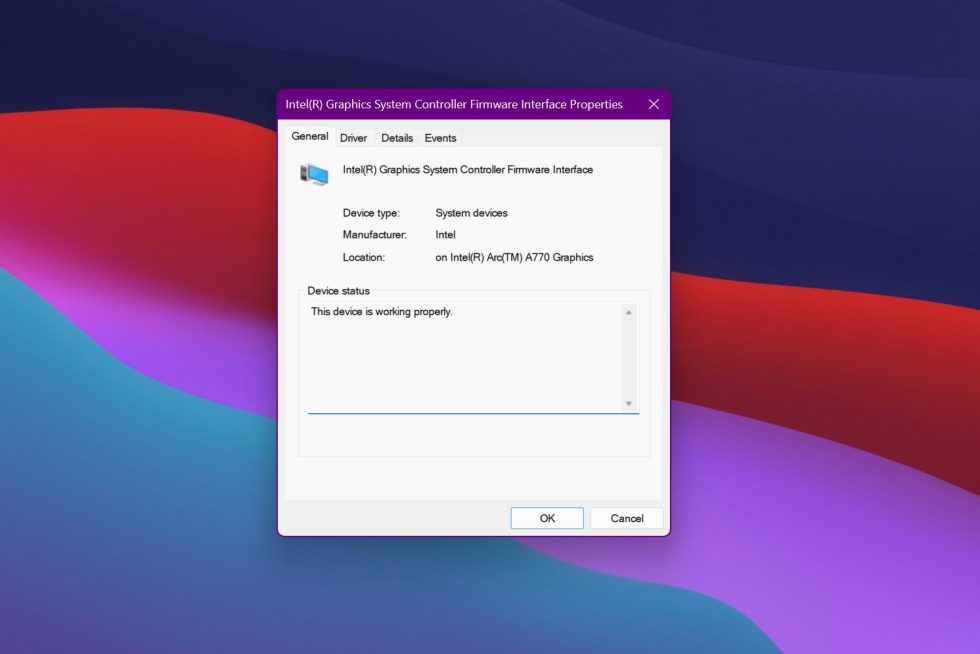Click the 'System devices' value
Image resolution: width=980 pixels, height=654 pixels.
point(471,213)
